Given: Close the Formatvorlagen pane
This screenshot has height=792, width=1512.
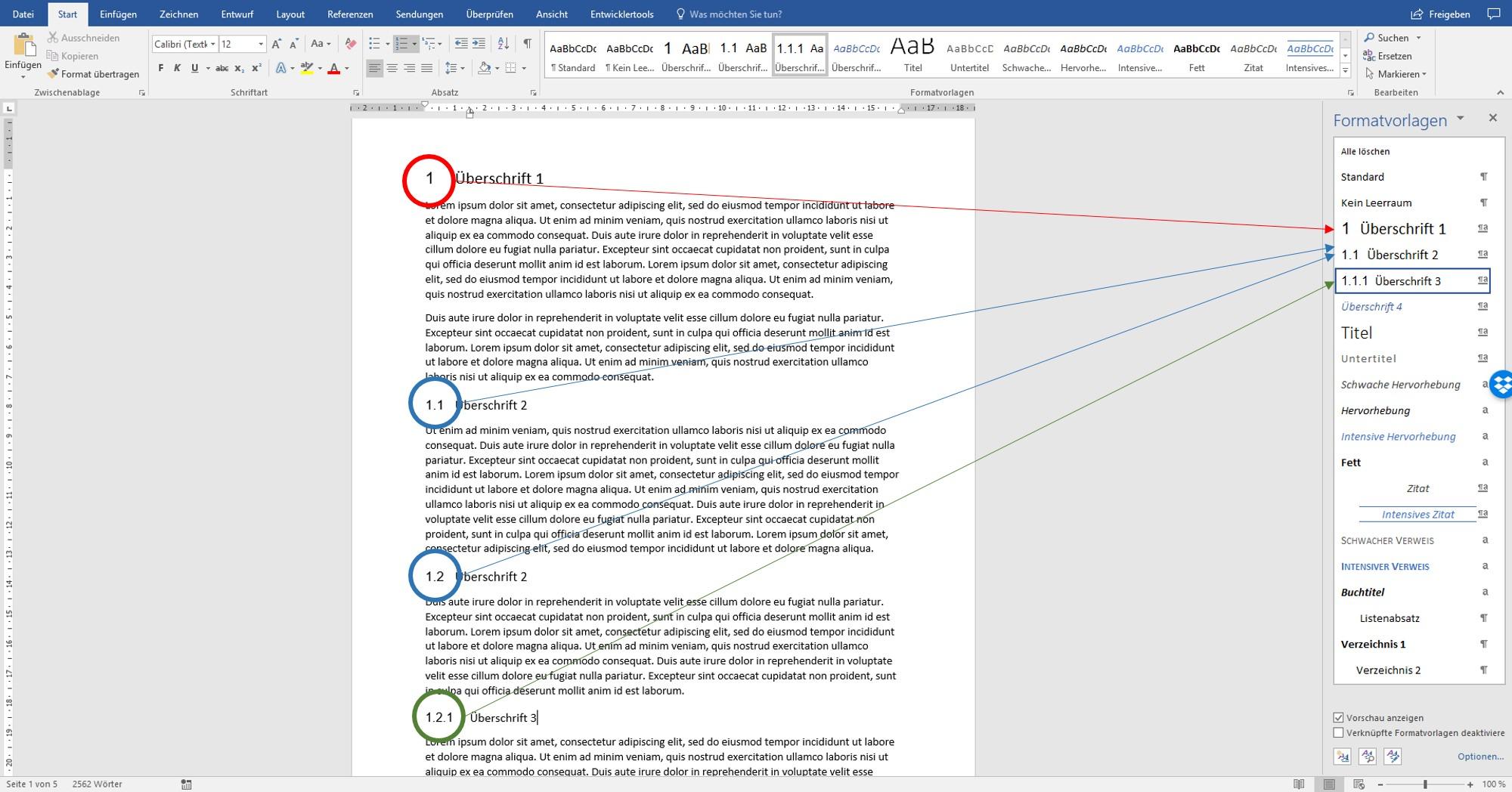Looking at the screenshot, I should pos(1492,118).
